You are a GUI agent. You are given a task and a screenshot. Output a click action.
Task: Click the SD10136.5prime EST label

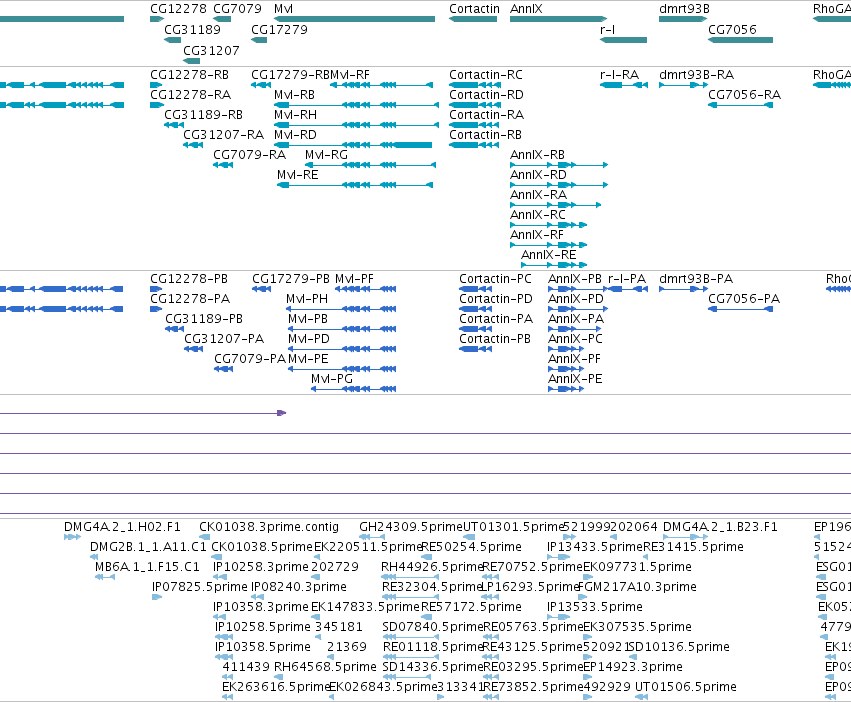[679, 647]
